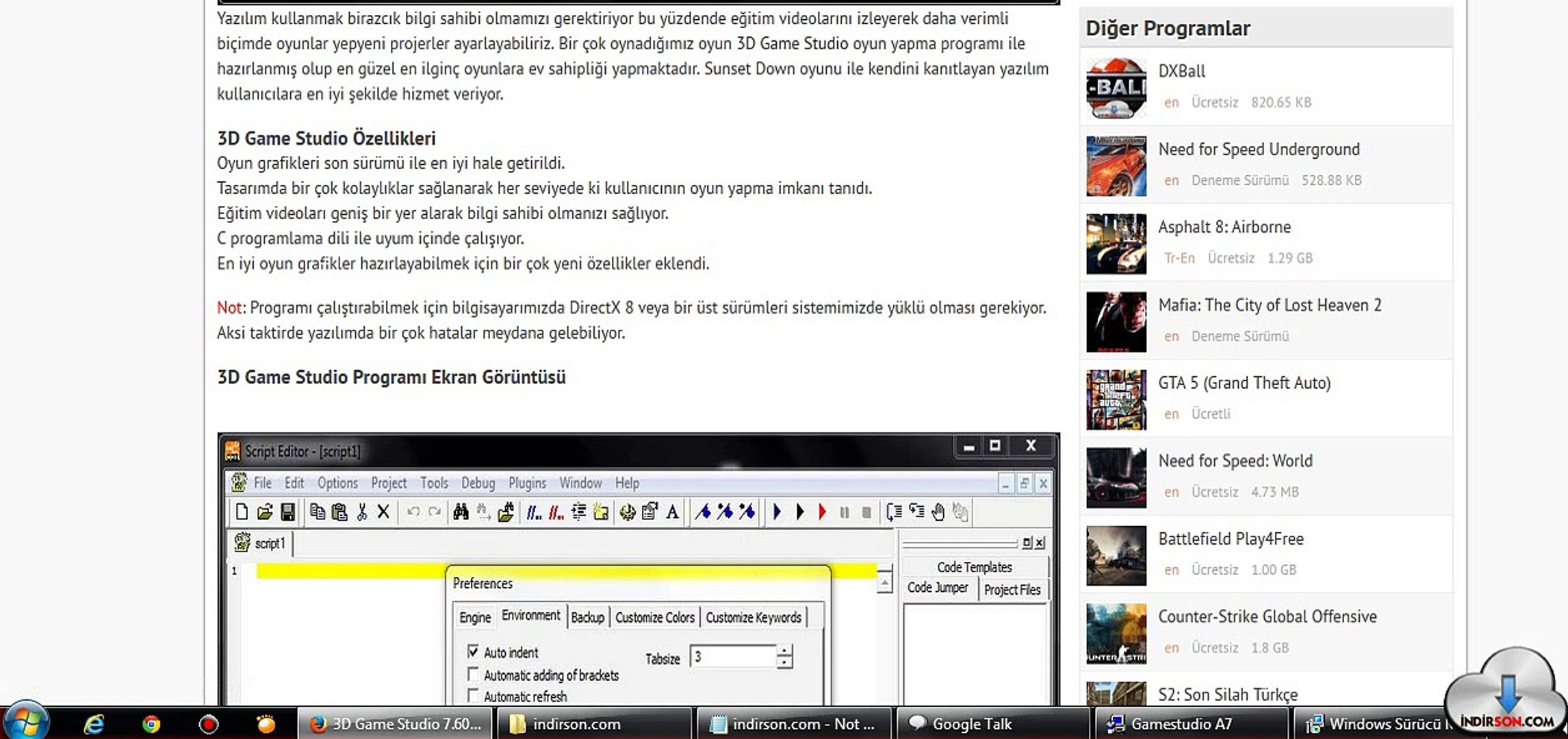Open Google Talk from the taskbar
Image resolution: width=1568 pixels, height=739 pixels.
(x=971, y=724)
